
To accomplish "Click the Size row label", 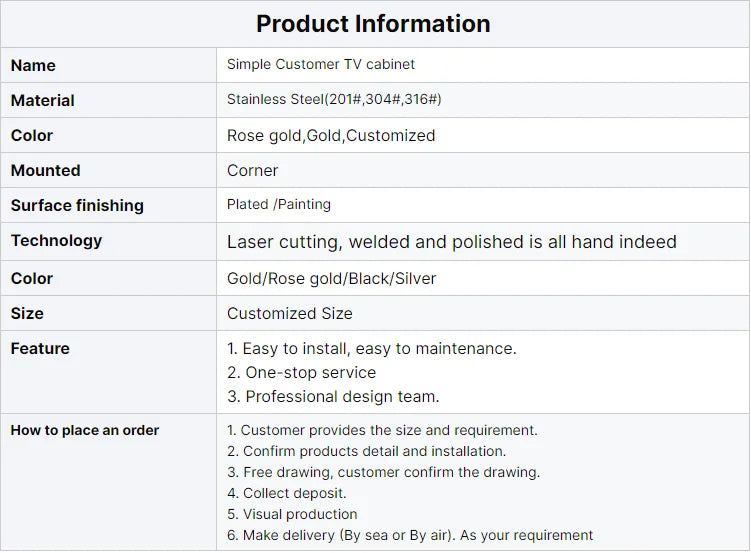I will click(27, 313).
